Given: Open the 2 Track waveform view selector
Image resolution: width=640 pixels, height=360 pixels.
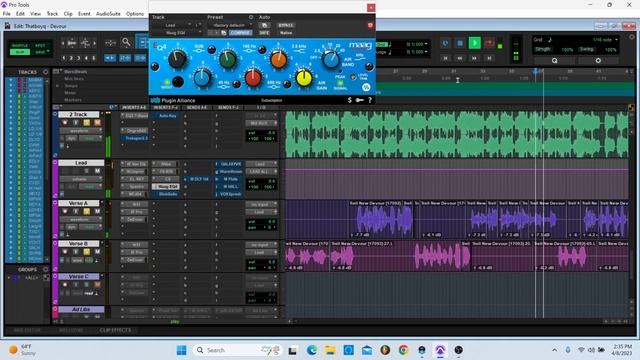Looking at the screenshot, I should pos(80,131).
